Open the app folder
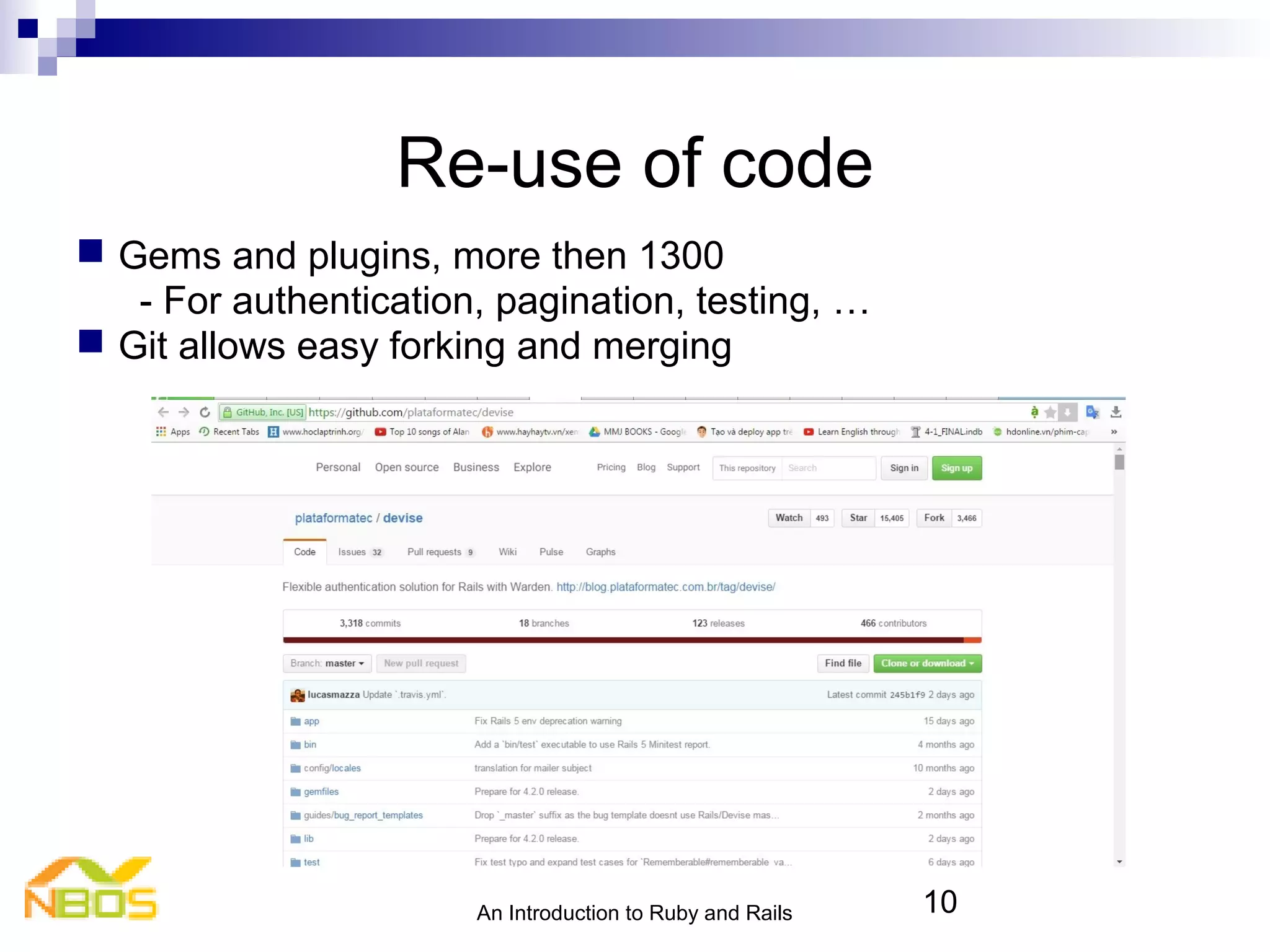1270x952 pixels. click(311, 721)
